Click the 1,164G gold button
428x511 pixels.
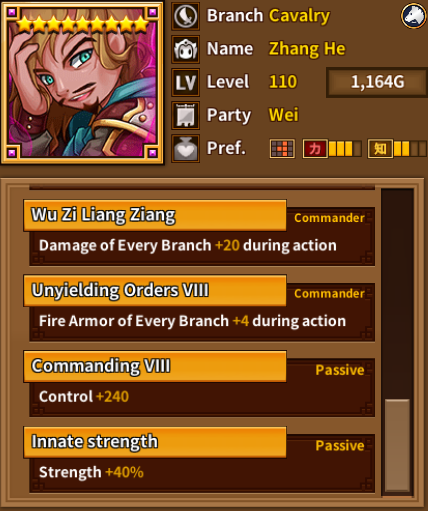pos(377,82)
